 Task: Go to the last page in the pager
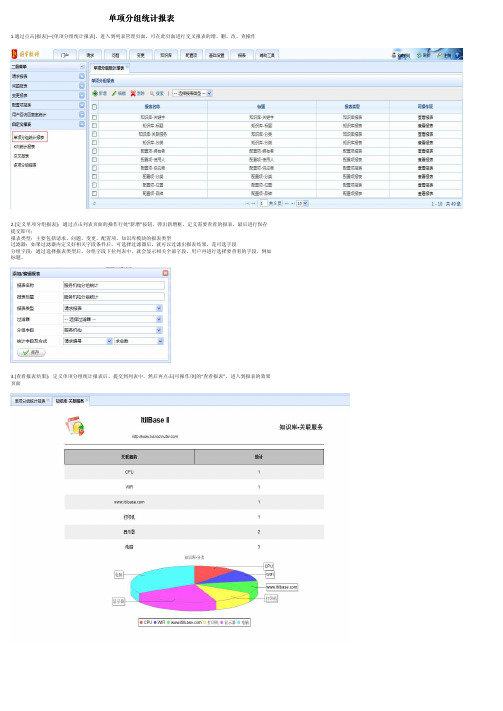tap(293, 204)
